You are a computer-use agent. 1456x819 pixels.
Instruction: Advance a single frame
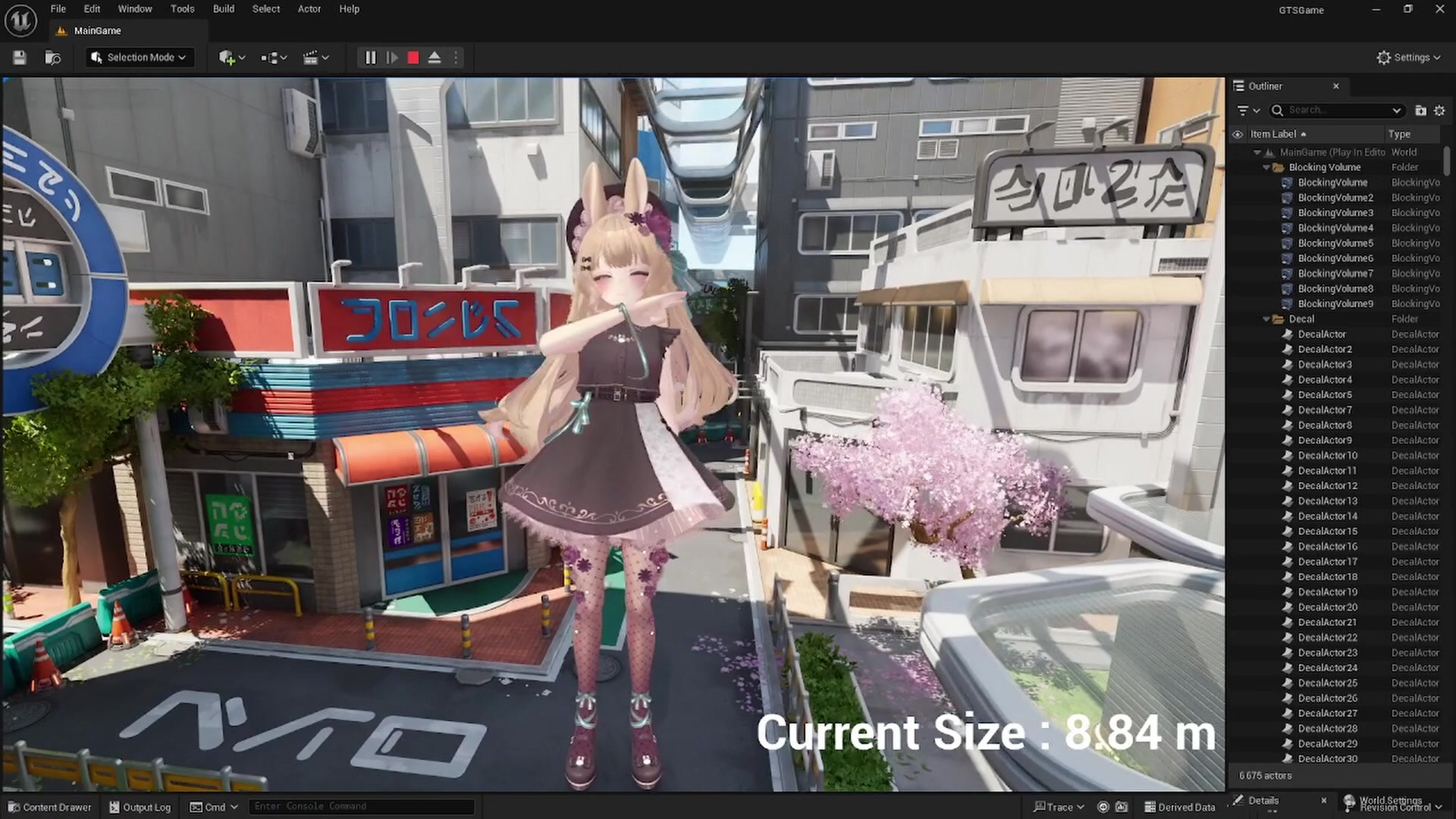tap(392, 58)
